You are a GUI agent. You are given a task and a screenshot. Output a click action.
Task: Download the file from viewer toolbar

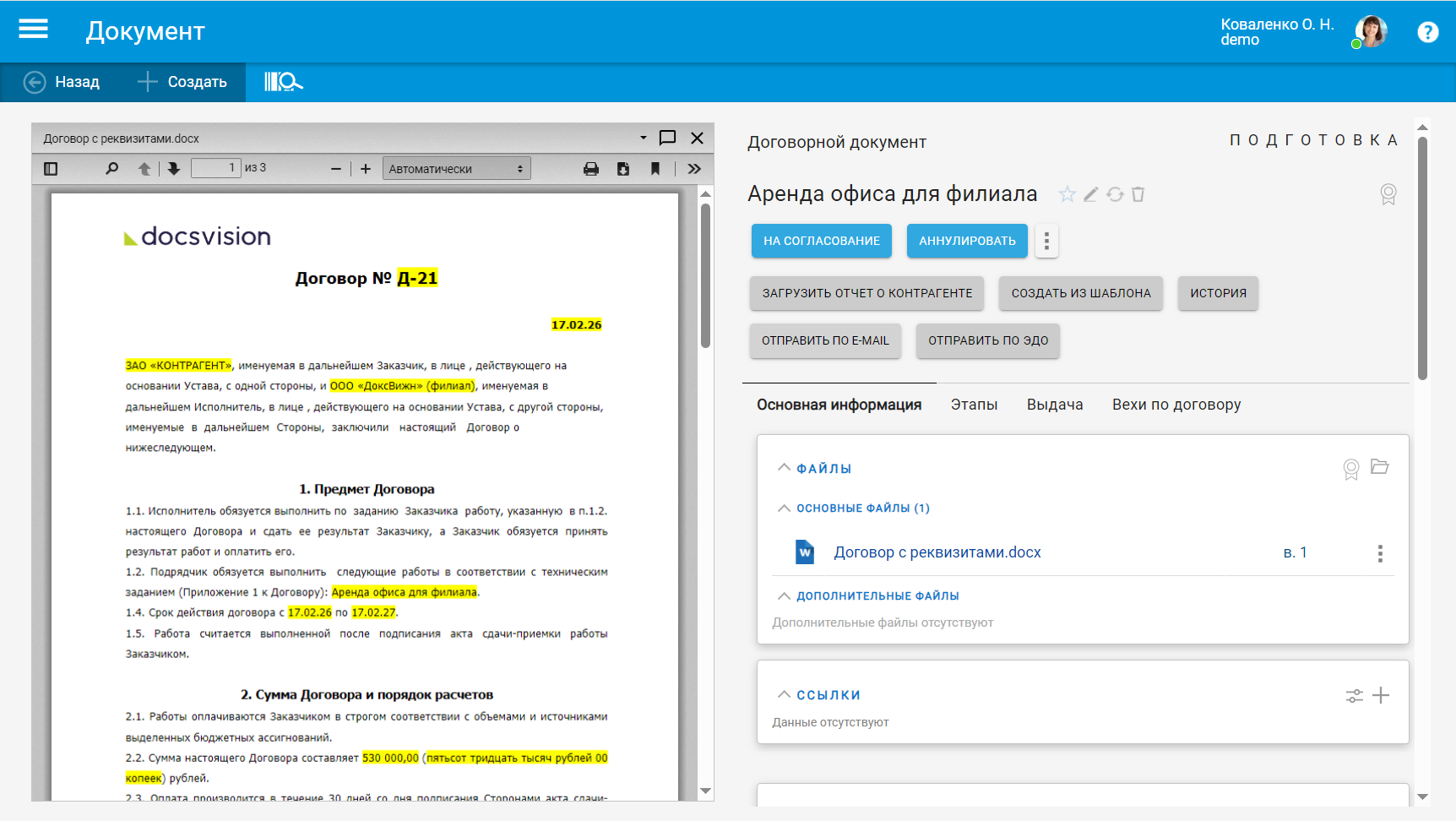tap(623, 169)
